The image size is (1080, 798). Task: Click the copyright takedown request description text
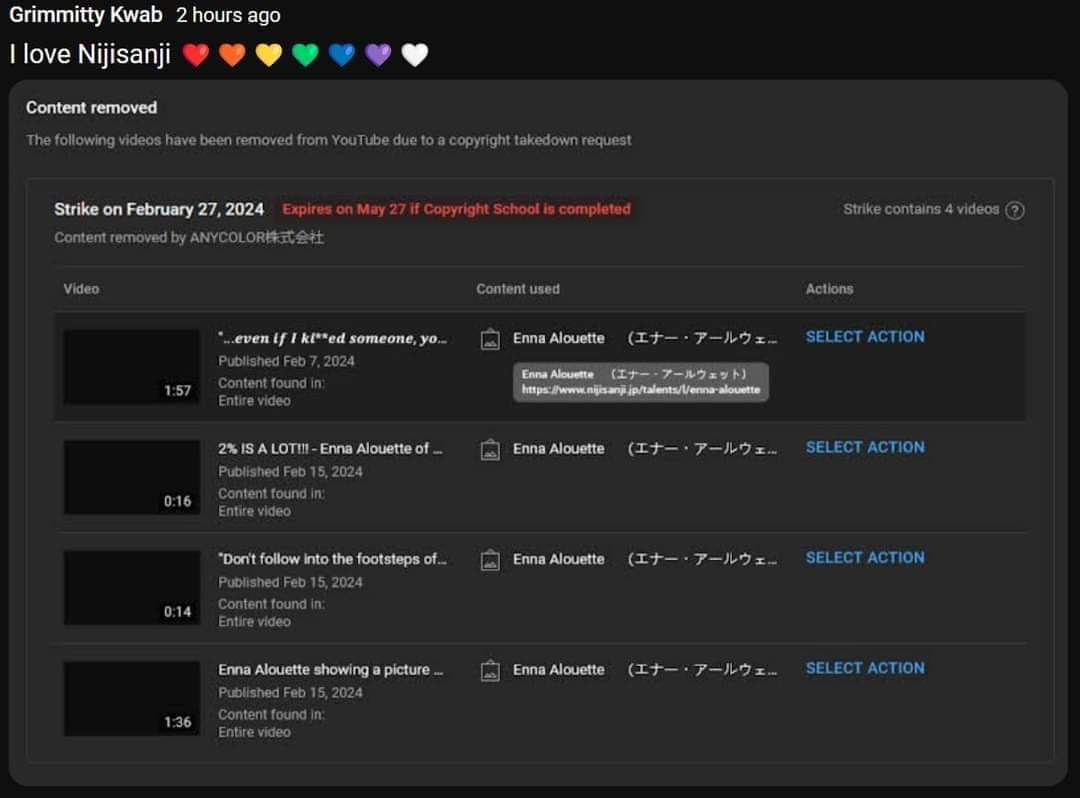pos(329,140)
